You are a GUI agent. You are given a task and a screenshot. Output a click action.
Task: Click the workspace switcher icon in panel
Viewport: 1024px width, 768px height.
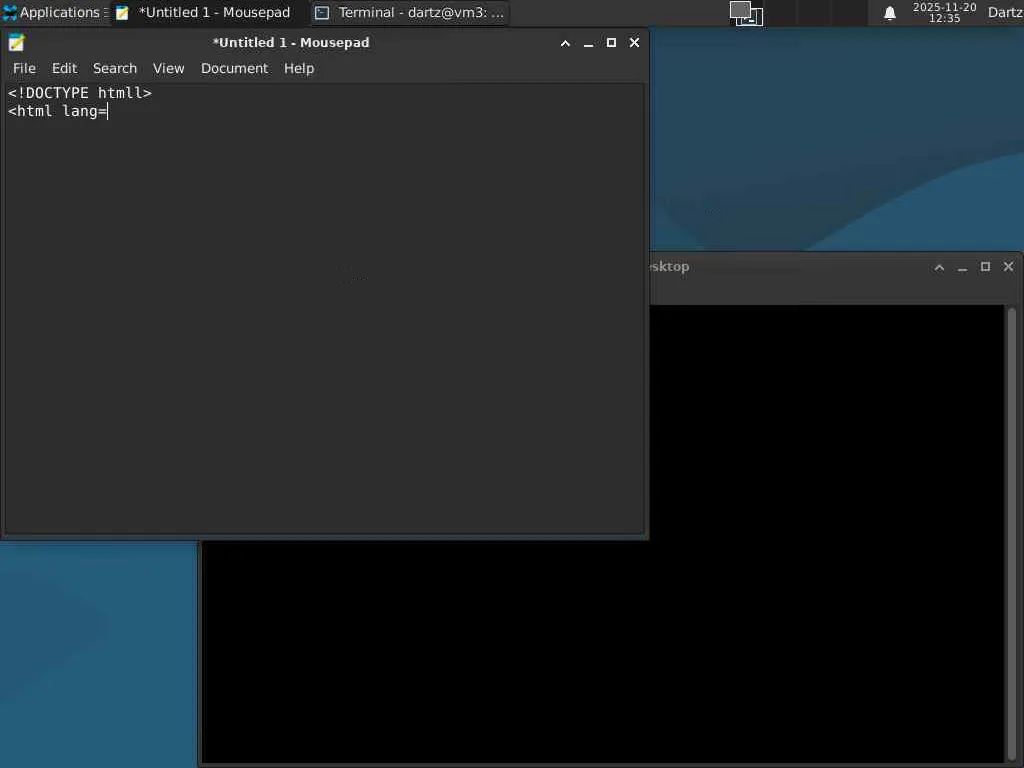point(746,13)
